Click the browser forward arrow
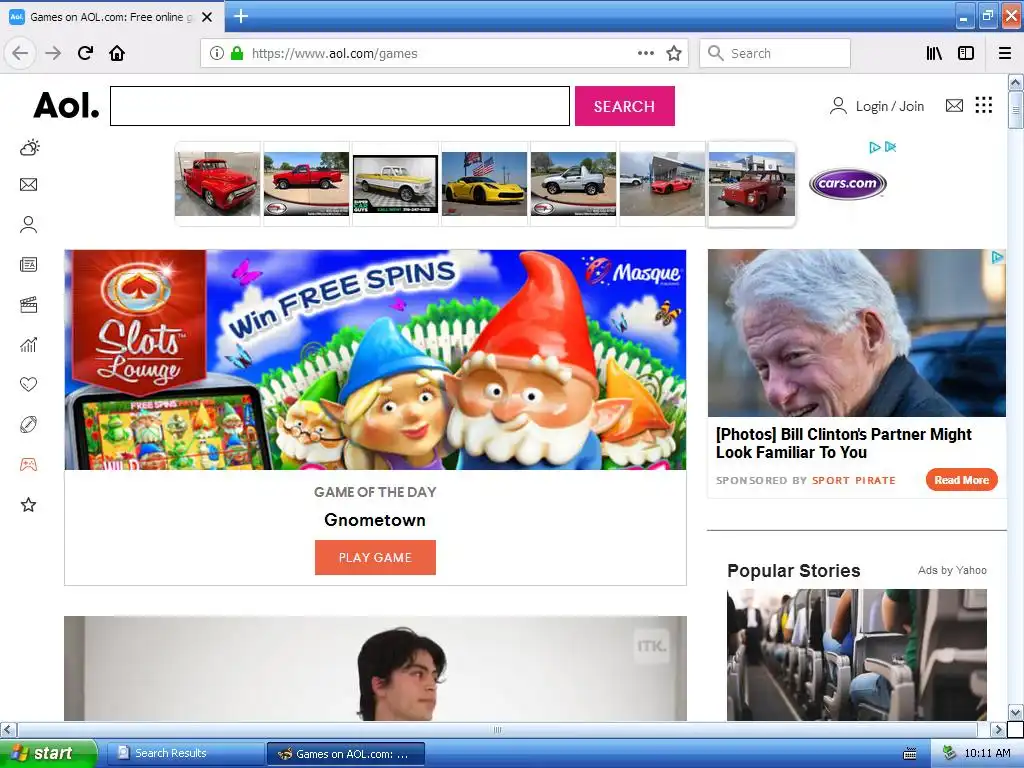The image size is (1024, 768). (53, 53)
